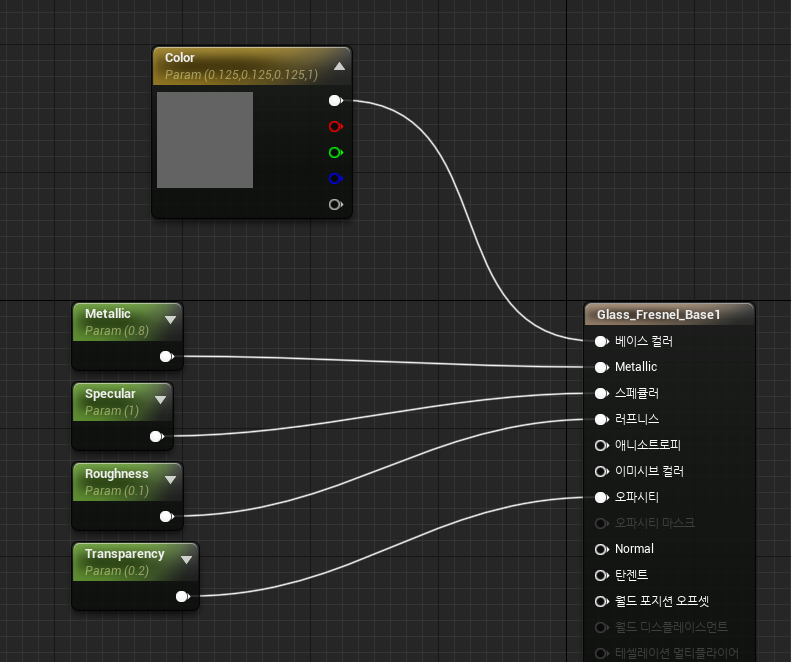Expand the Metallic node with its down arrow
This screenshot has width=791, height=662.
click(x=171, y=319)
